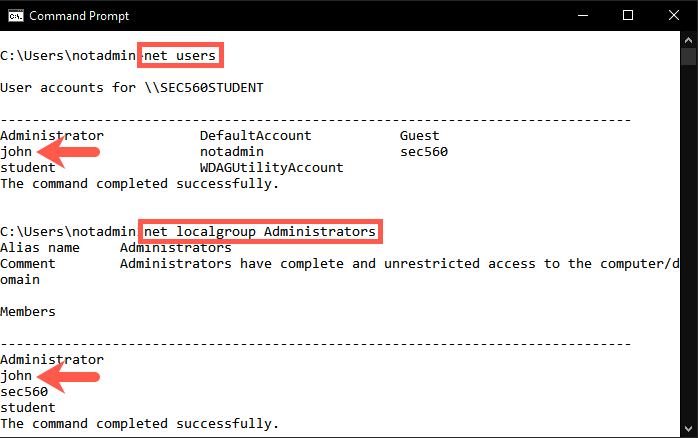Maximize the Command Prompt window

point(628,15)
